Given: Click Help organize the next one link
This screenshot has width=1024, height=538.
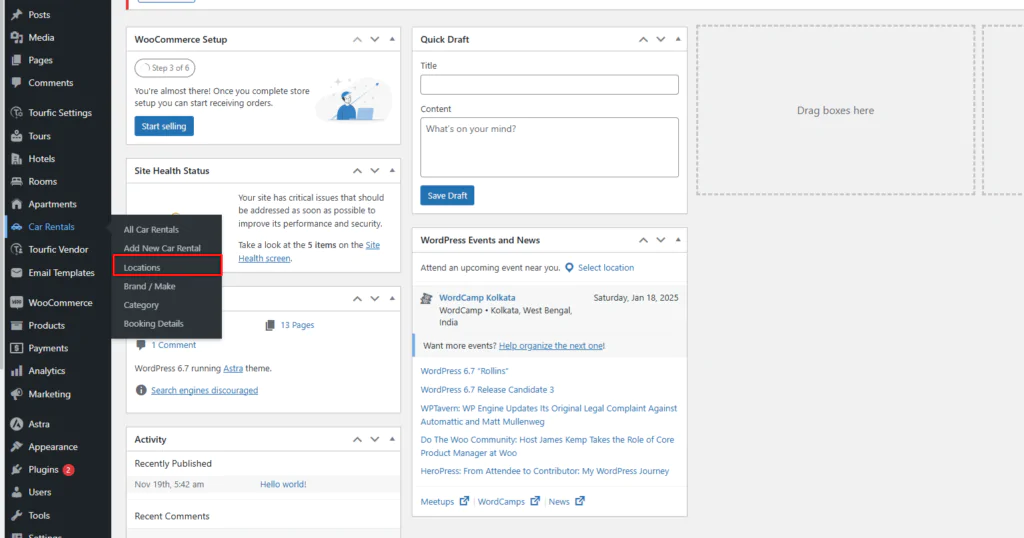Looking at the screenshot, I should [x=552, y=345].
